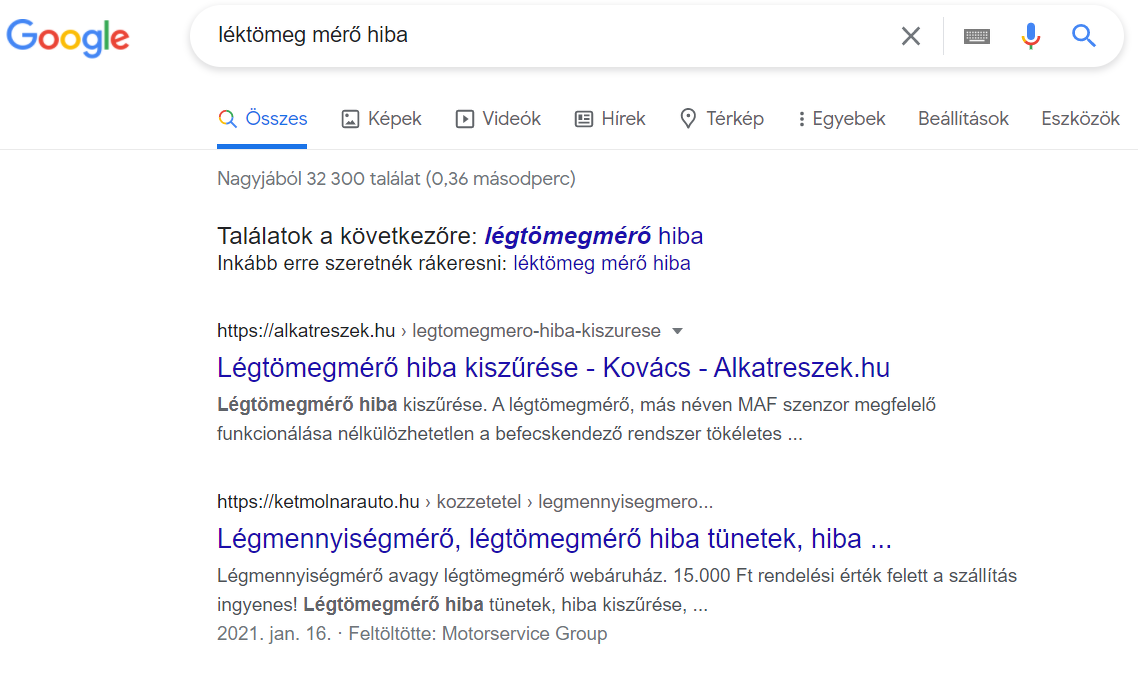Select the Összes tab
The image size is (1138, 689).
click(x=263, y=119)
